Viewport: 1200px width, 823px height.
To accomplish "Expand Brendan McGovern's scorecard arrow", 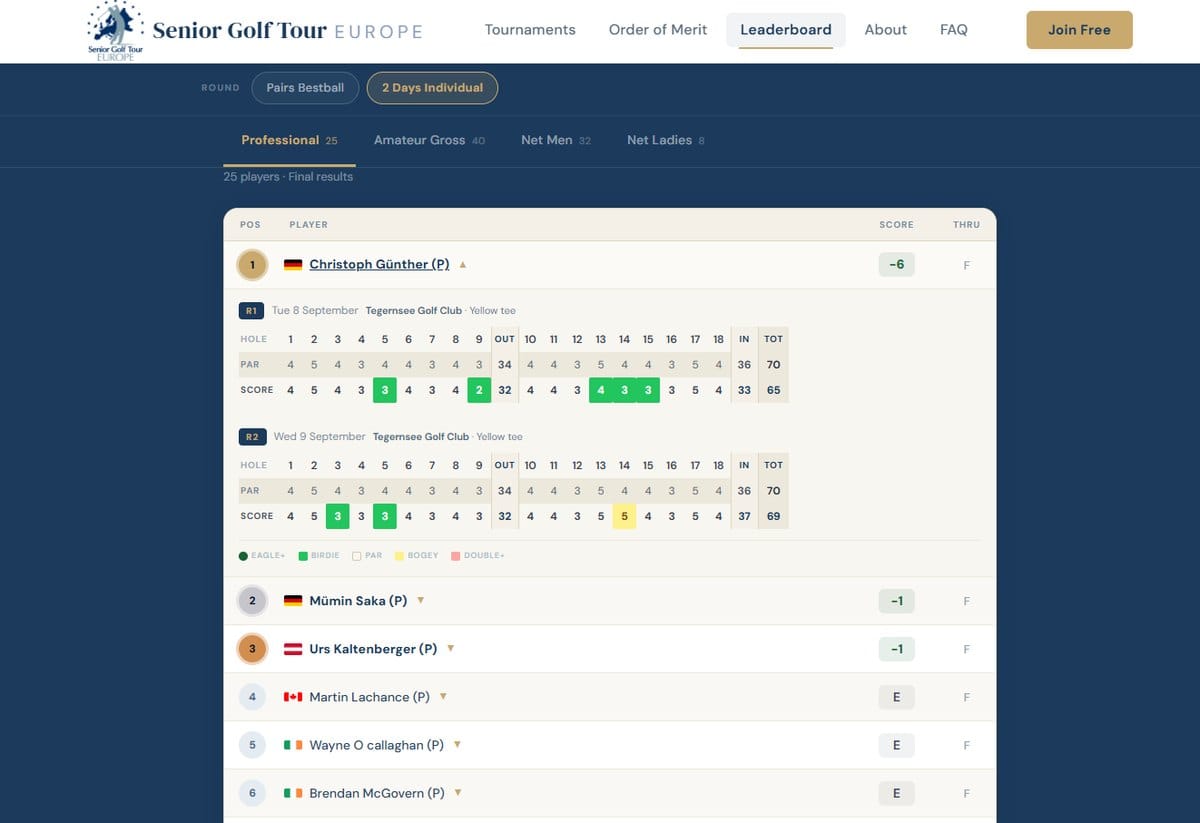I will pyautogui.click(x=458, y=792).
